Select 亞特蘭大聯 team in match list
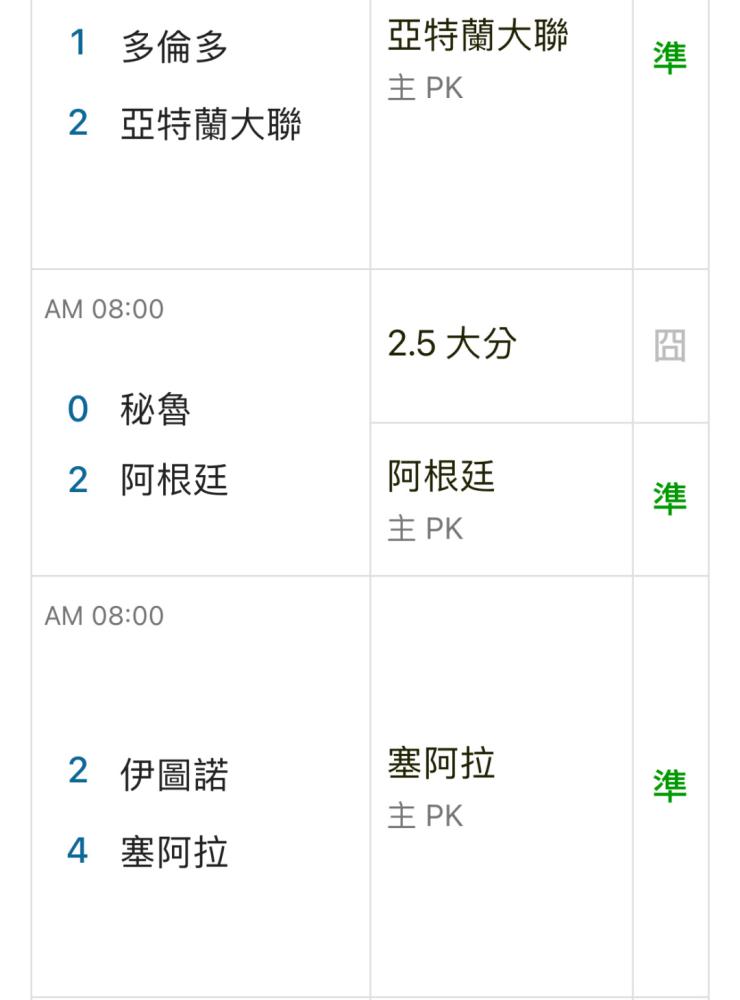 (211, 124)
